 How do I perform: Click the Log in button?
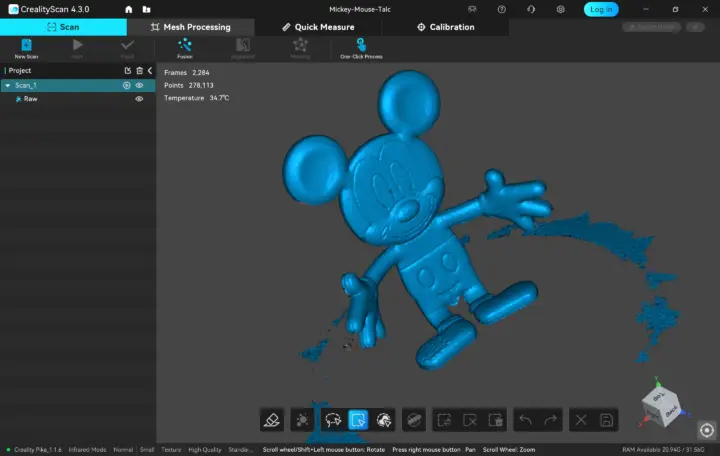point(601,9)
